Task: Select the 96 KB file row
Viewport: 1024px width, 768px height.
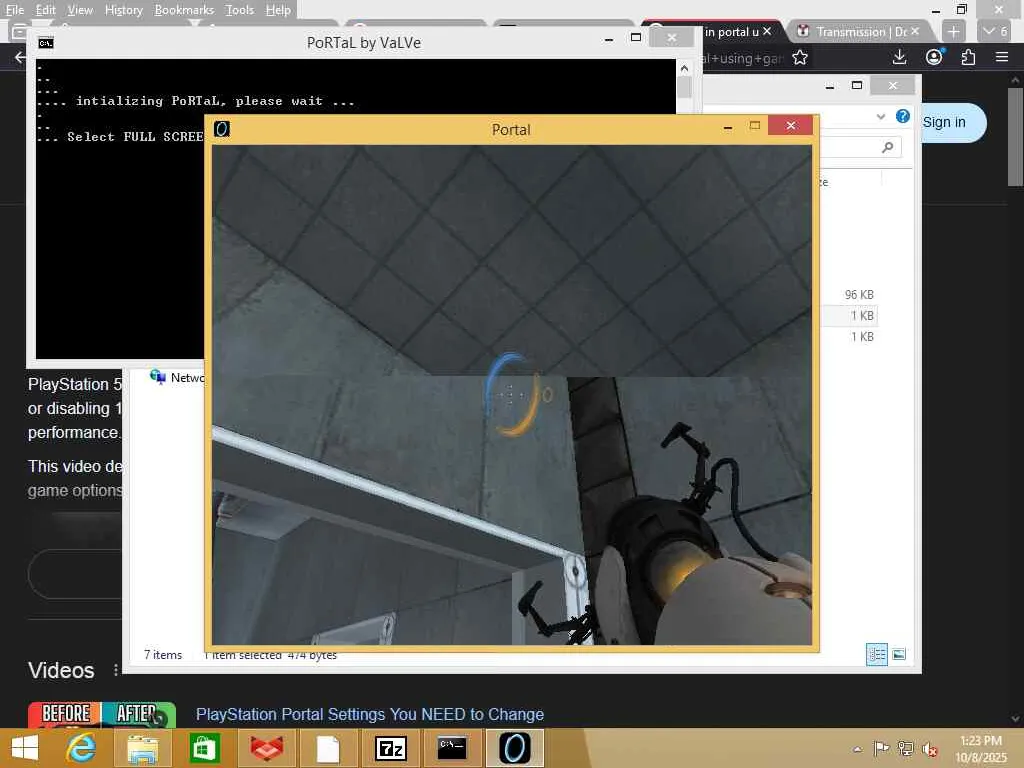Action: (x=848, y=295)
